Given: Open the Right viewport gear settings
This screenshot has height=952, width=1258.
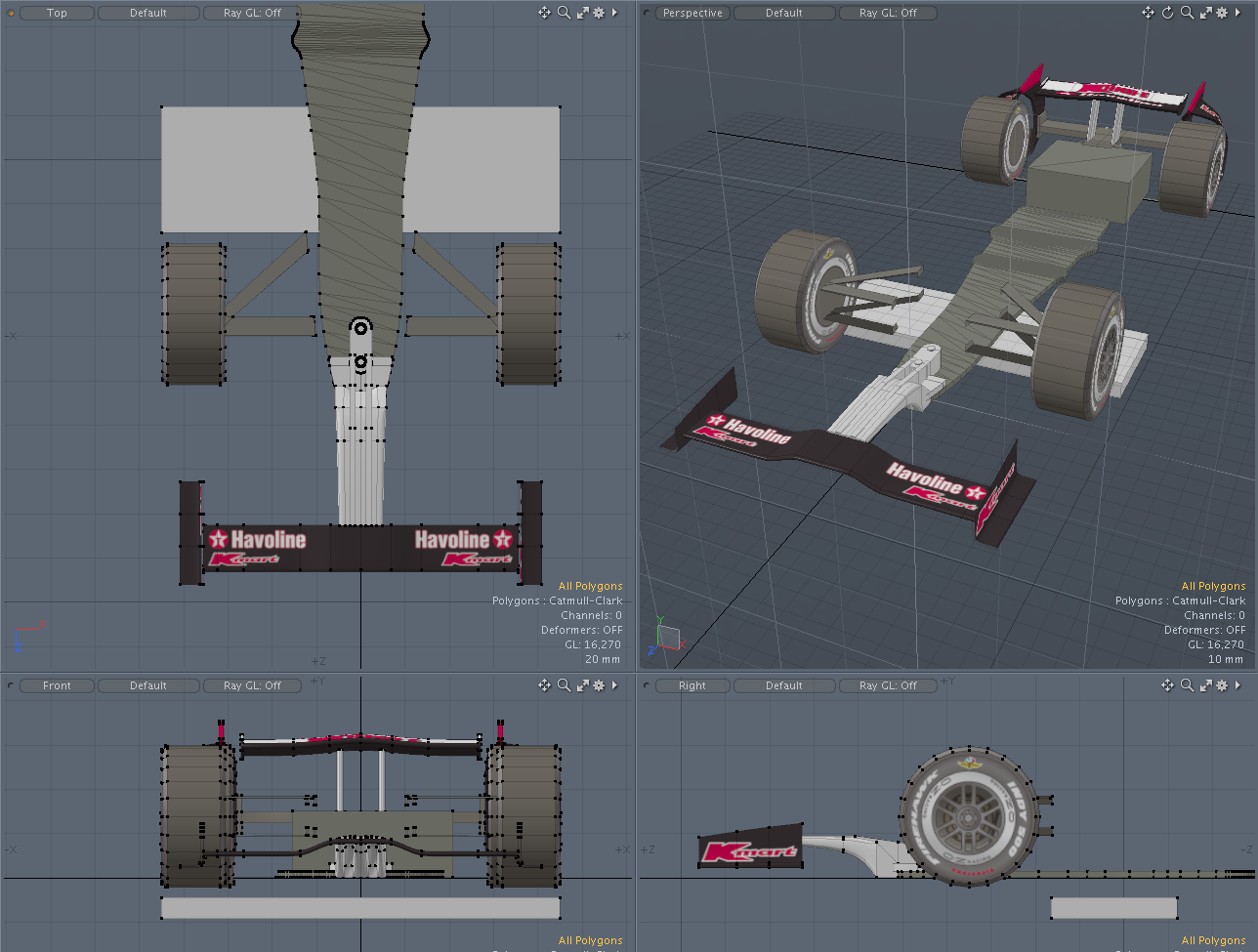Looking at the screenshot, I should pos(1222,685).
